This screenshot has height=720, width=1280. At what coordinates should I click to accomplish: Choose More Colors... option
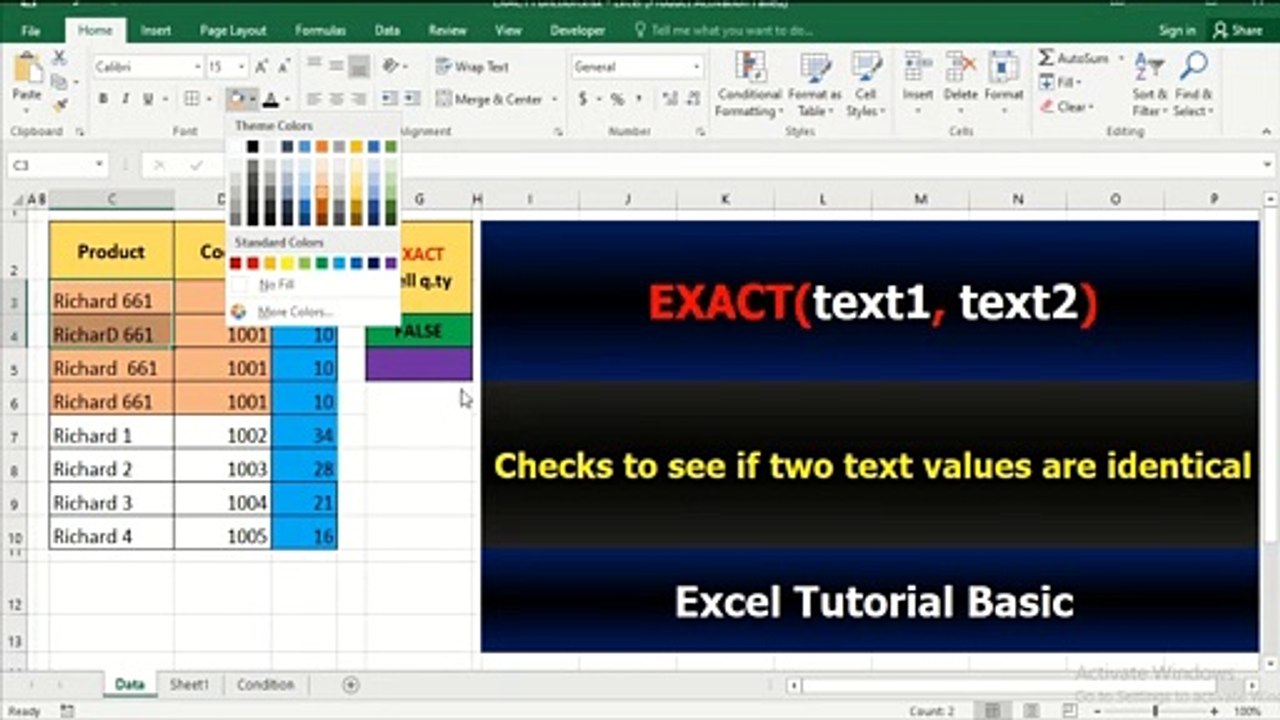(x=315, y=312)
